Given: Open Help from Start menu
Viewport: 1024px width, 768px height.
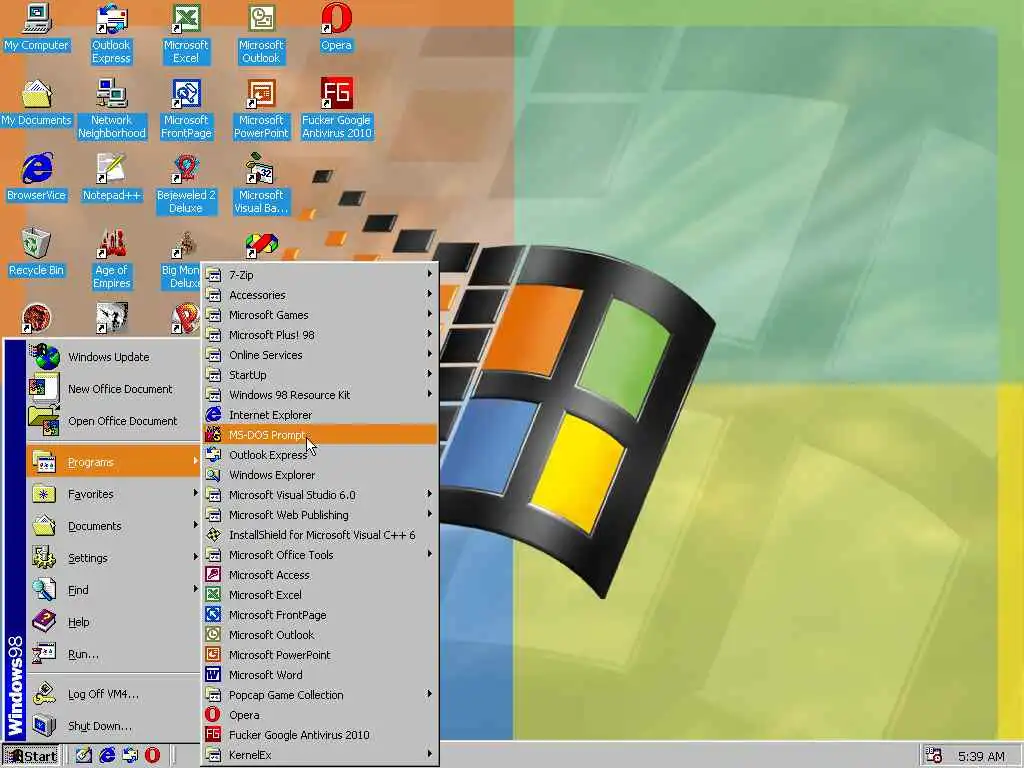Looking at the screenshot, I should (x=114, y=622).
